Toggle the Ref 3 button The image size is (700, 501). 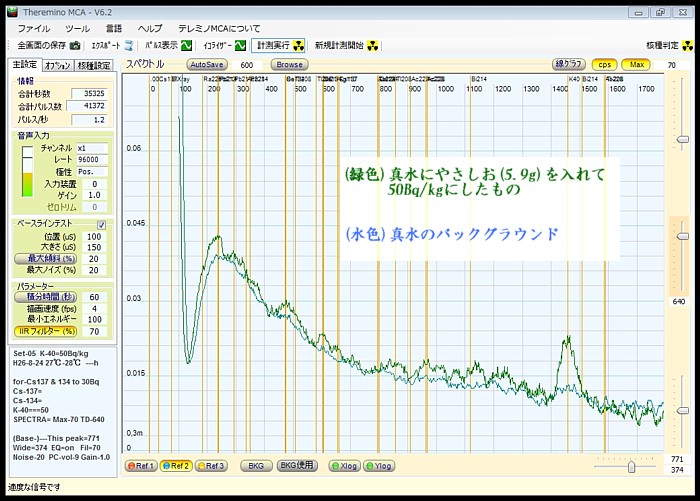pos(211,466)
